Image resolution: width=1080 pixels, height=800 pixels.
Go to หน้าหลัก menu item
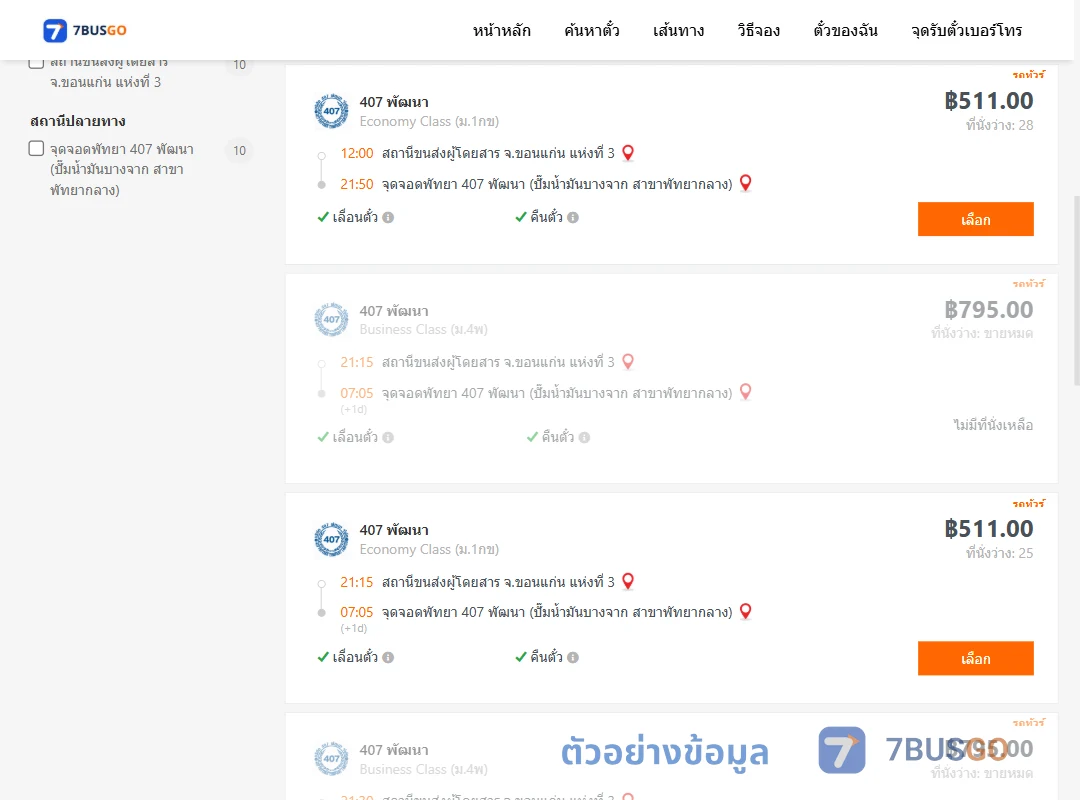click(x=501, y=30)
